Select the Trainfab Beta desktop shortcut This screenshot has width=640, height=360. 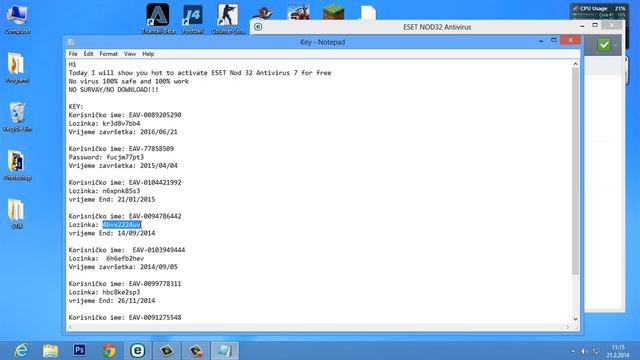point(158,19)
